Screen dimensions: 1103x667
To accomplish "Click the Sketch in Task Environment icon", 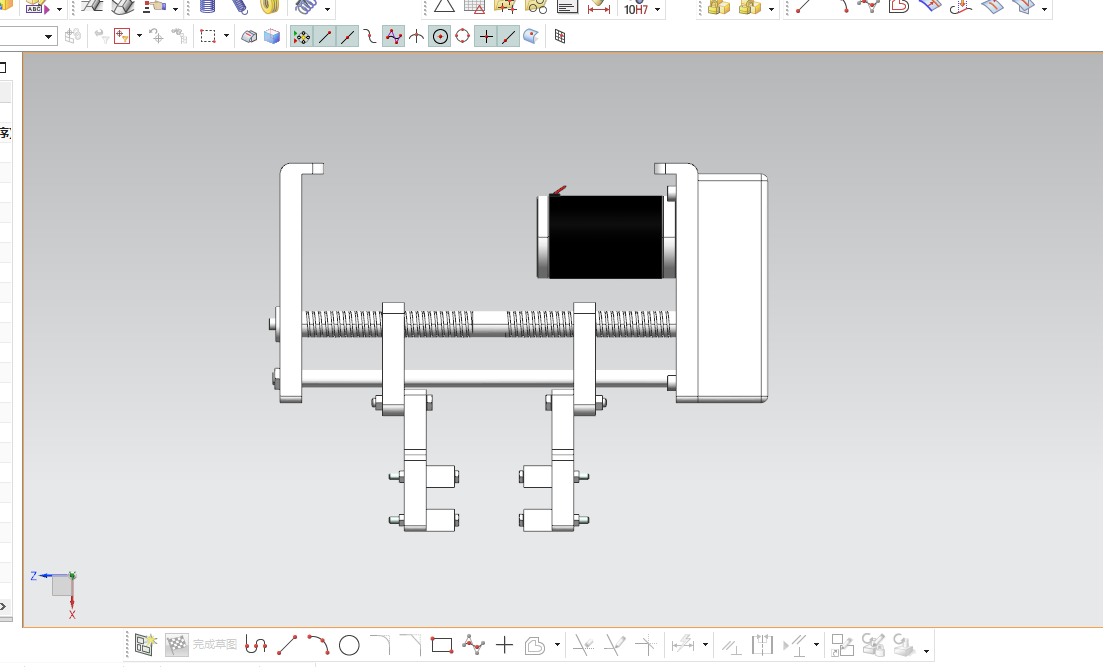I will point(145,644).
